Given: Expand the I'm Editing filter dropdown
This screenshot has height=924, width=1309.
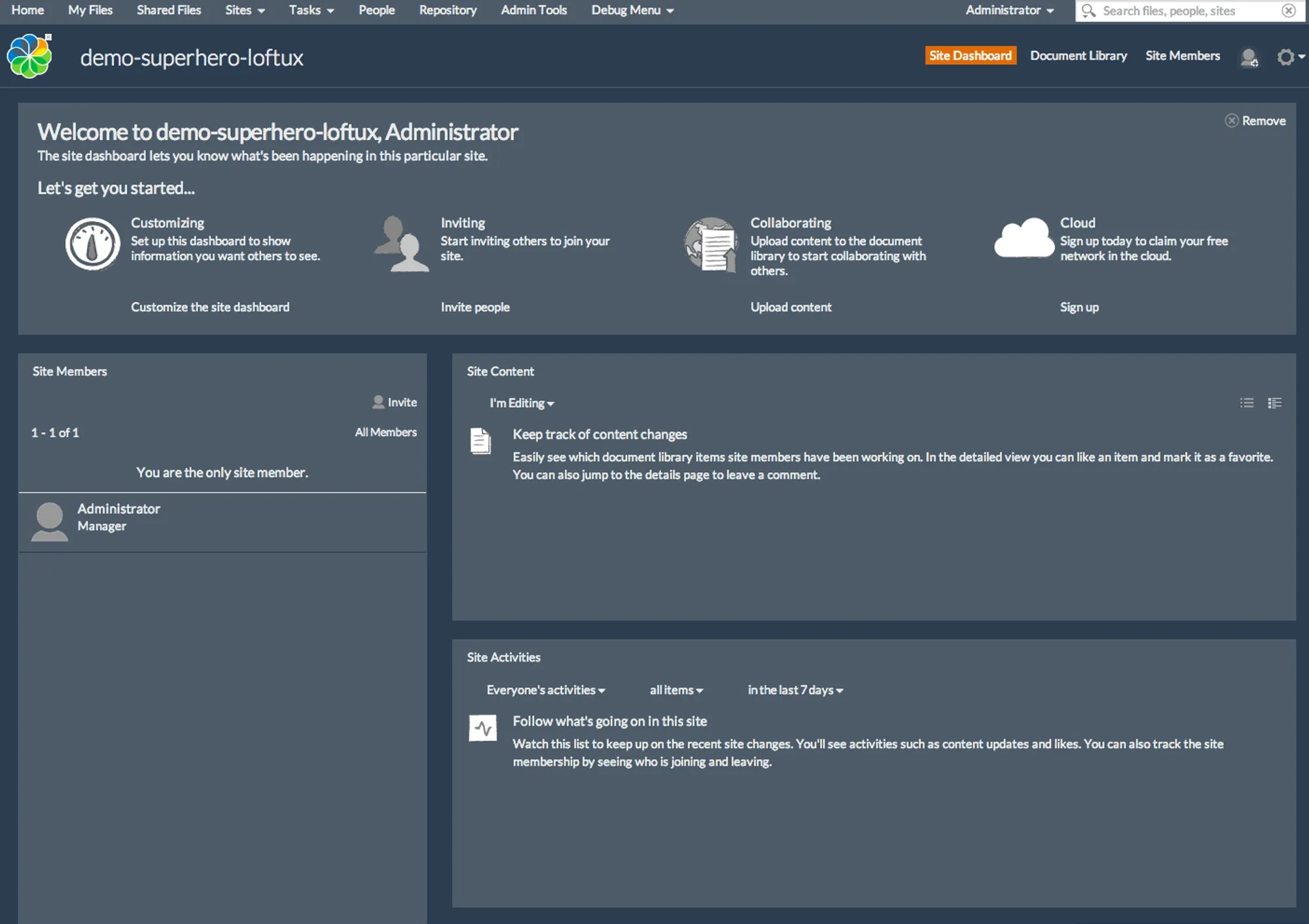Looking at the screenshot, I should coord(522,403).
